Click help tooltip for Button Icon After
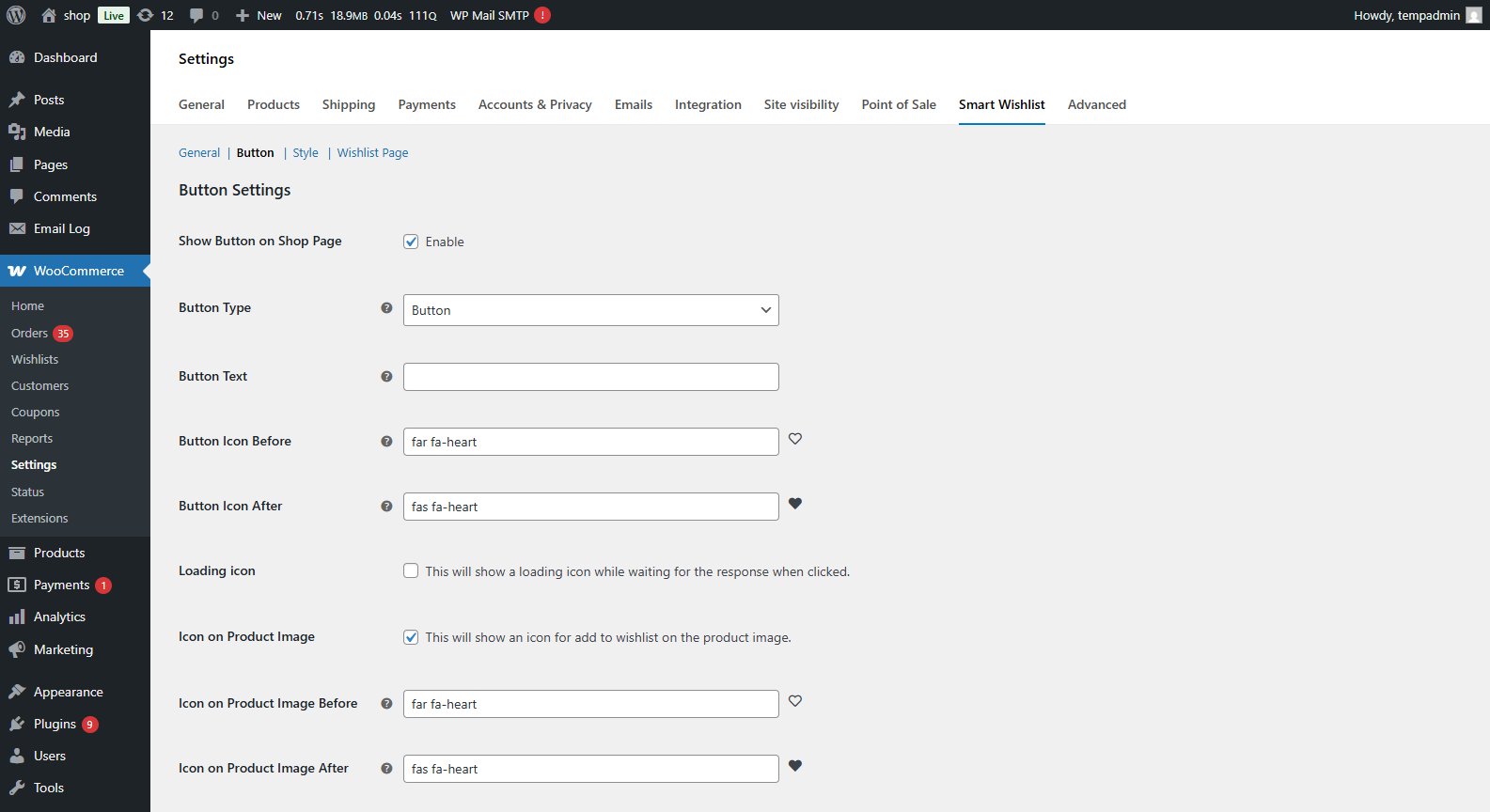This screenshot has width=1490, height=812. coord(386,507)
